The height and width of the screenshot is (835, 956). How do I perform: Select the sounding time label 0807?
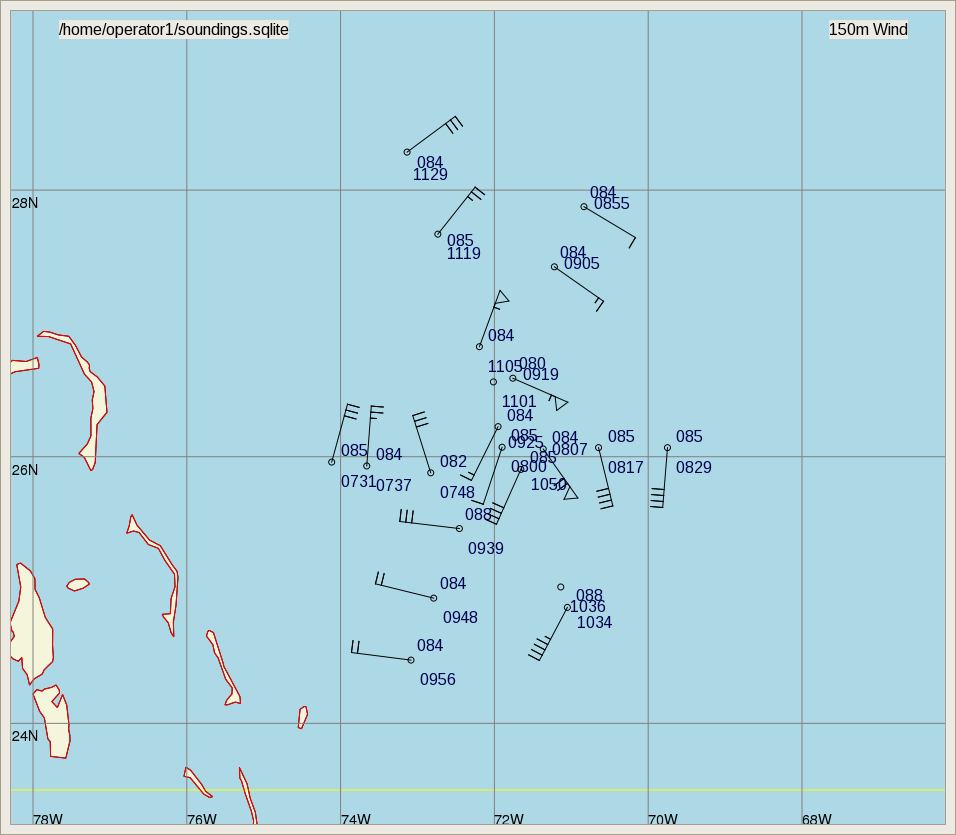(x=569, y=449)
